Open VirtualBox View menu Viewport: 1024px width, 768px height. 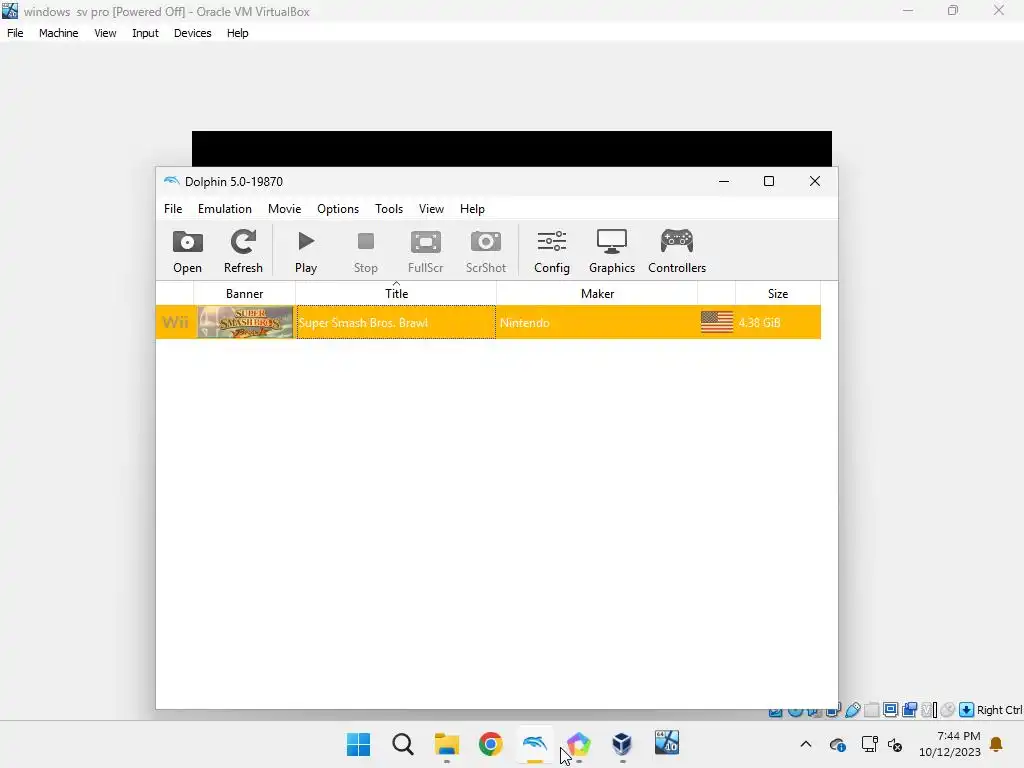click(105, 33)
